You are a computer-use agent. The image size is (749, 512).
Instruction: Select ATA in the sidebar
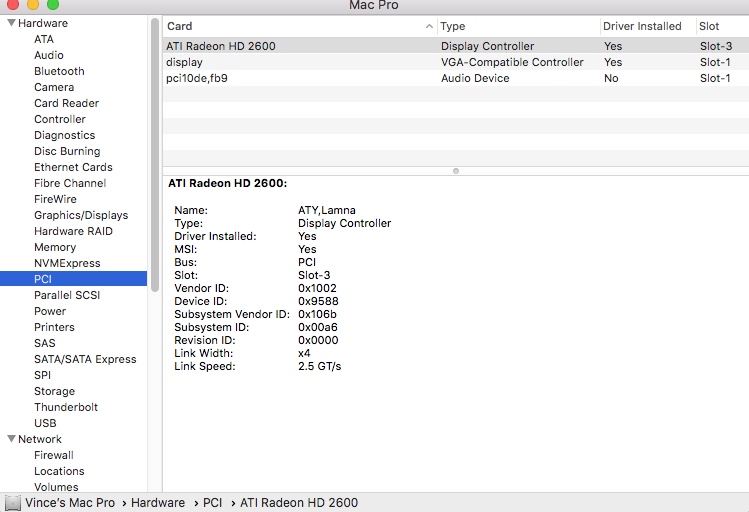44,39
